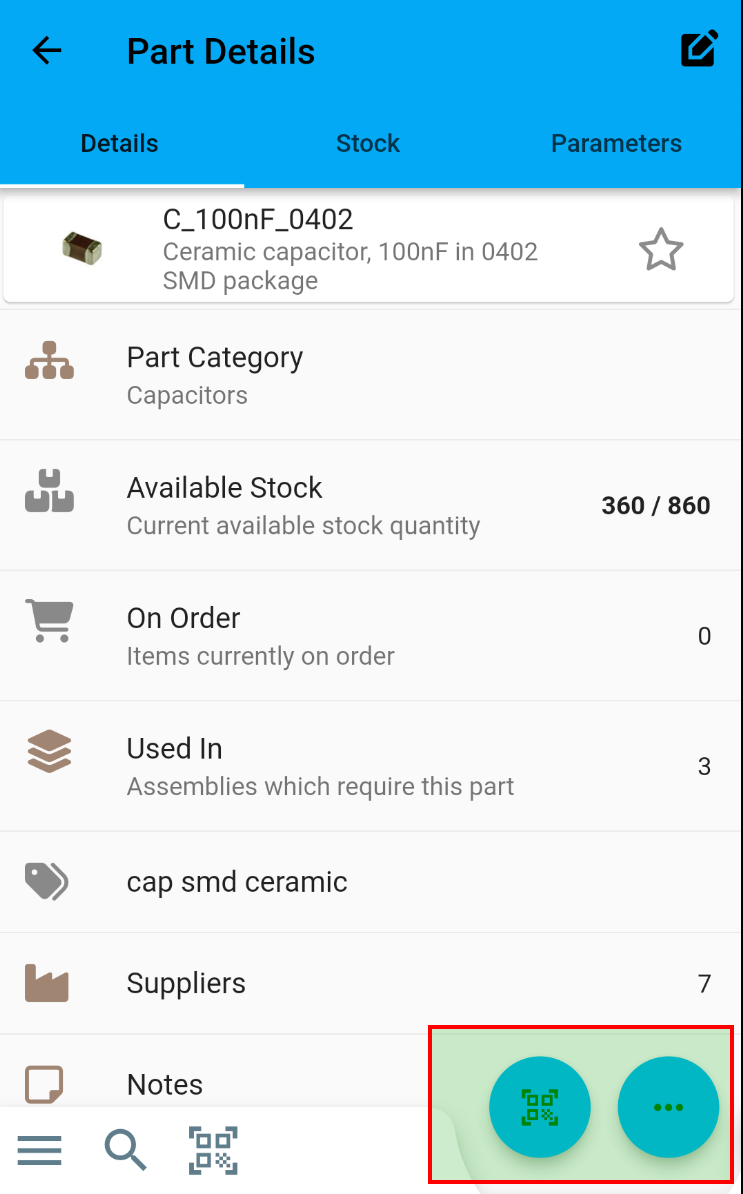Go back using the arrow icon
Screen dimensions: 743x1194
(47, 51)
